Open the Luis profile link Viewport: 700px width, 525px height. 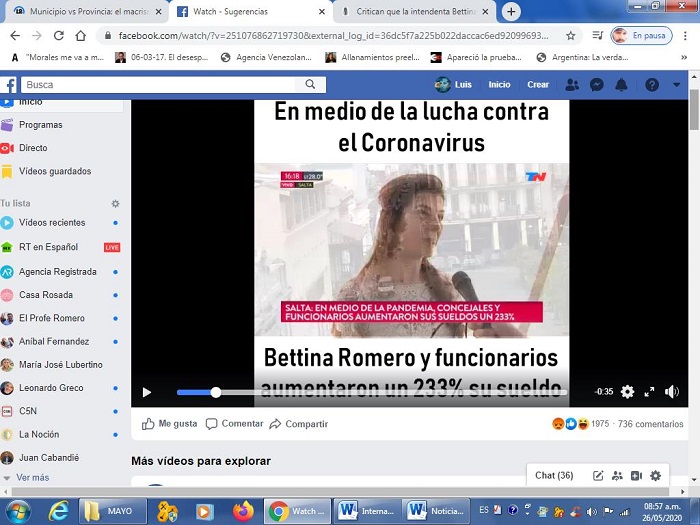[x=454, y=84]
